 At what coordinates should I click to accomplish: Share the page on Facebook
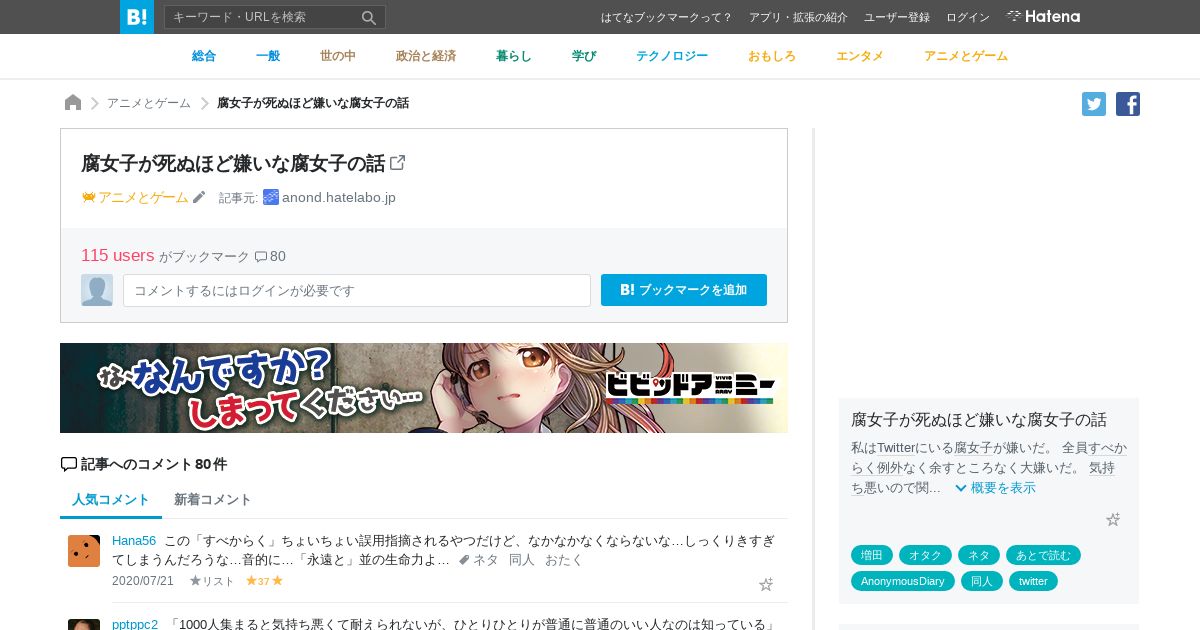point(1128,104)
